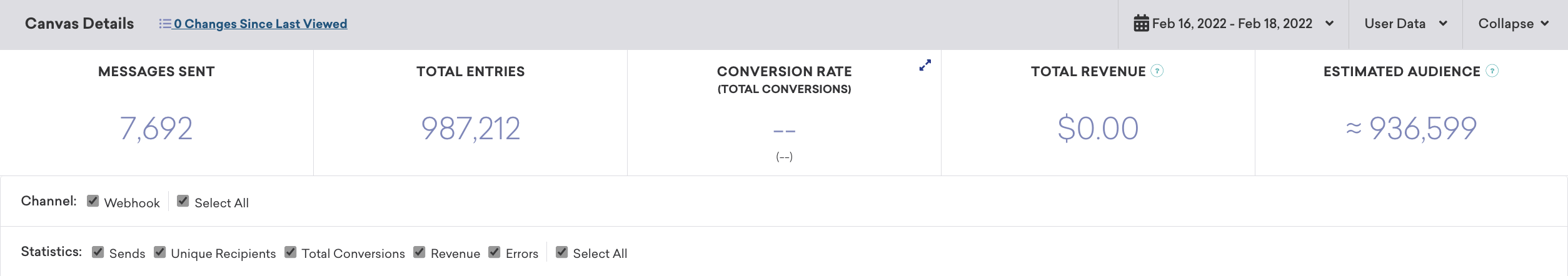Viewport: 1568px width, 276px height.
Task: Toggle the Channel Select All checkbox
Action: coord(183,201)
